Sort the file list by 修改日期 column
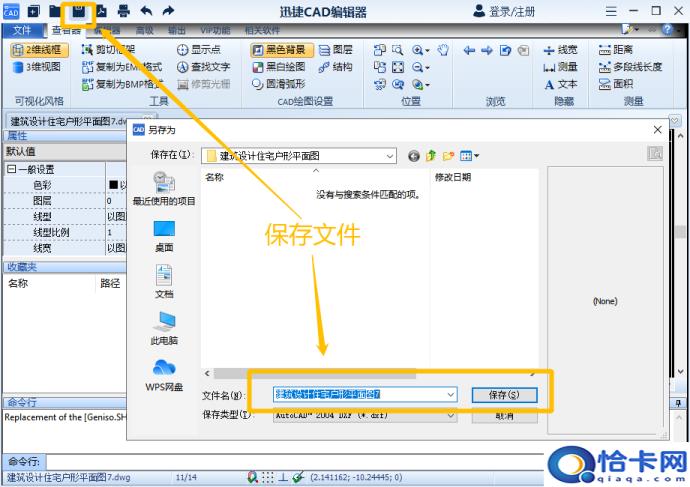 point(453,177)
